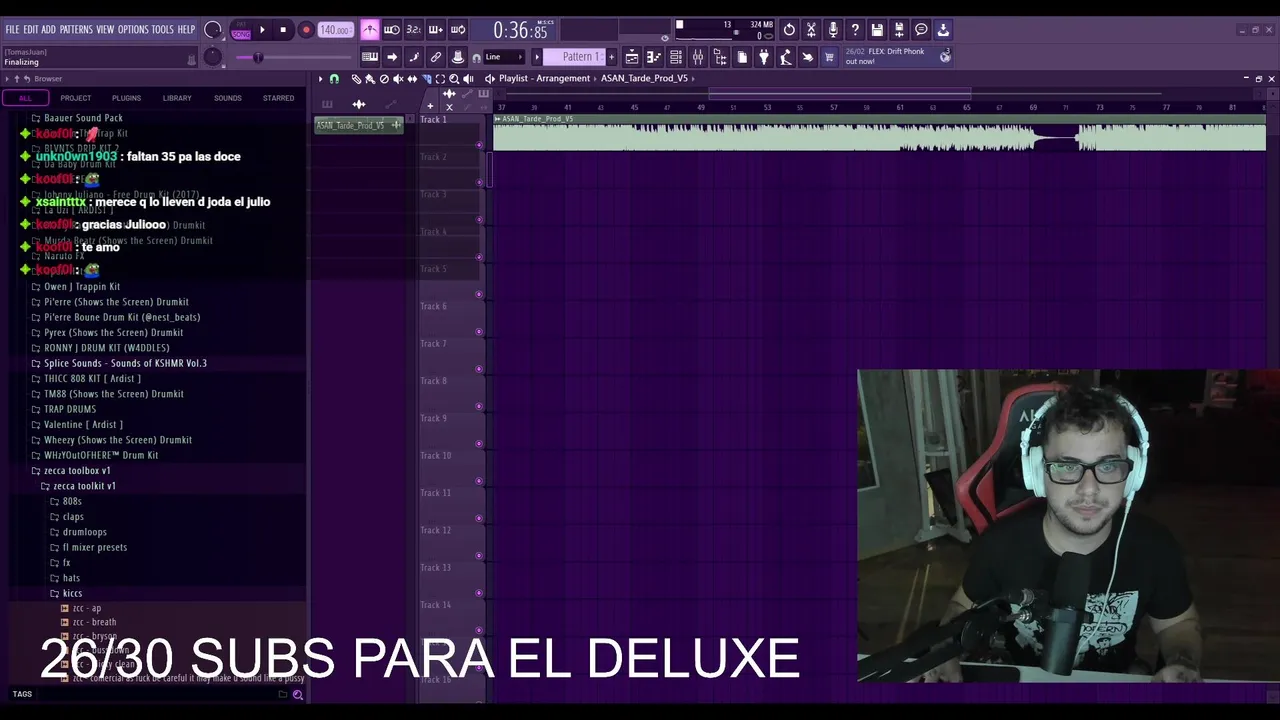The width and height of the screenshot is (1280, 720).
Task: Select the playlist Mute tool
Action: (x=398, y=79)
